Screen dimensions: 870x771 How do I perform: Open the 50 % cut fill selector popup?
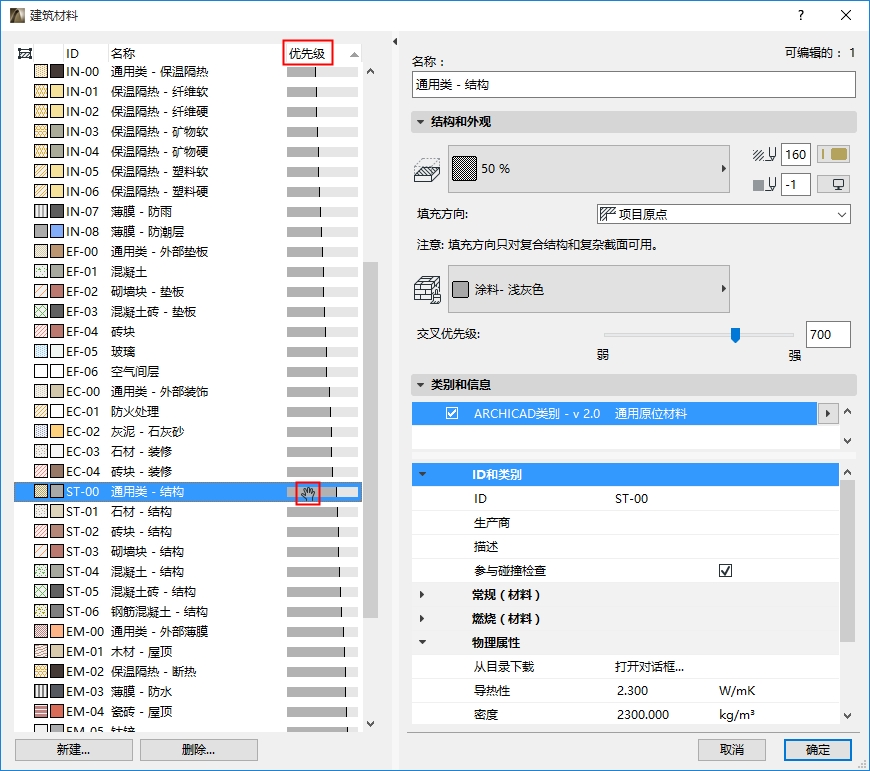[x=589, y=169]
